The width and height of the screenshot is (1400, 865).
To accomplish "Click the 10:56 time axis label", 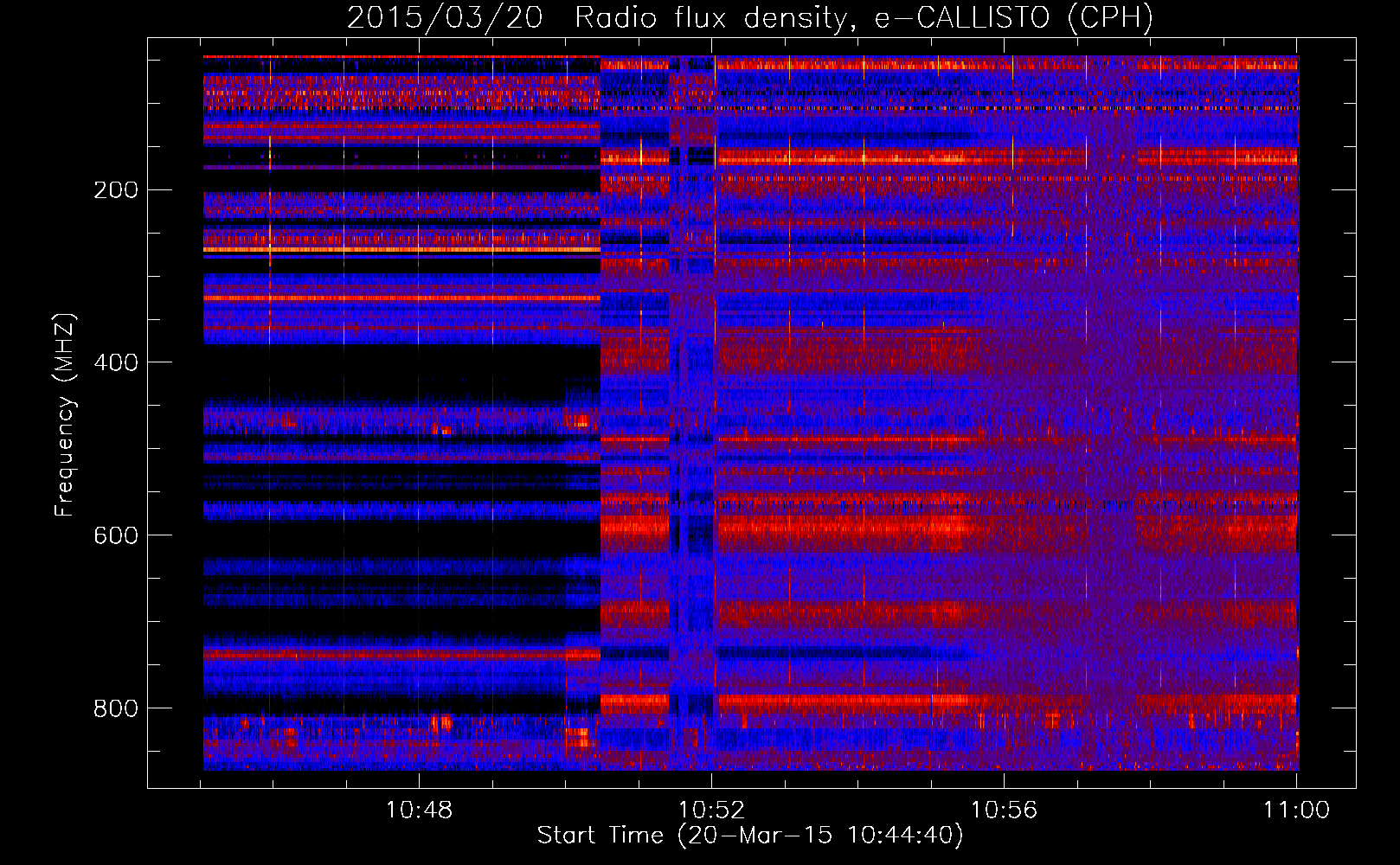I will [x=1004, y=811].
